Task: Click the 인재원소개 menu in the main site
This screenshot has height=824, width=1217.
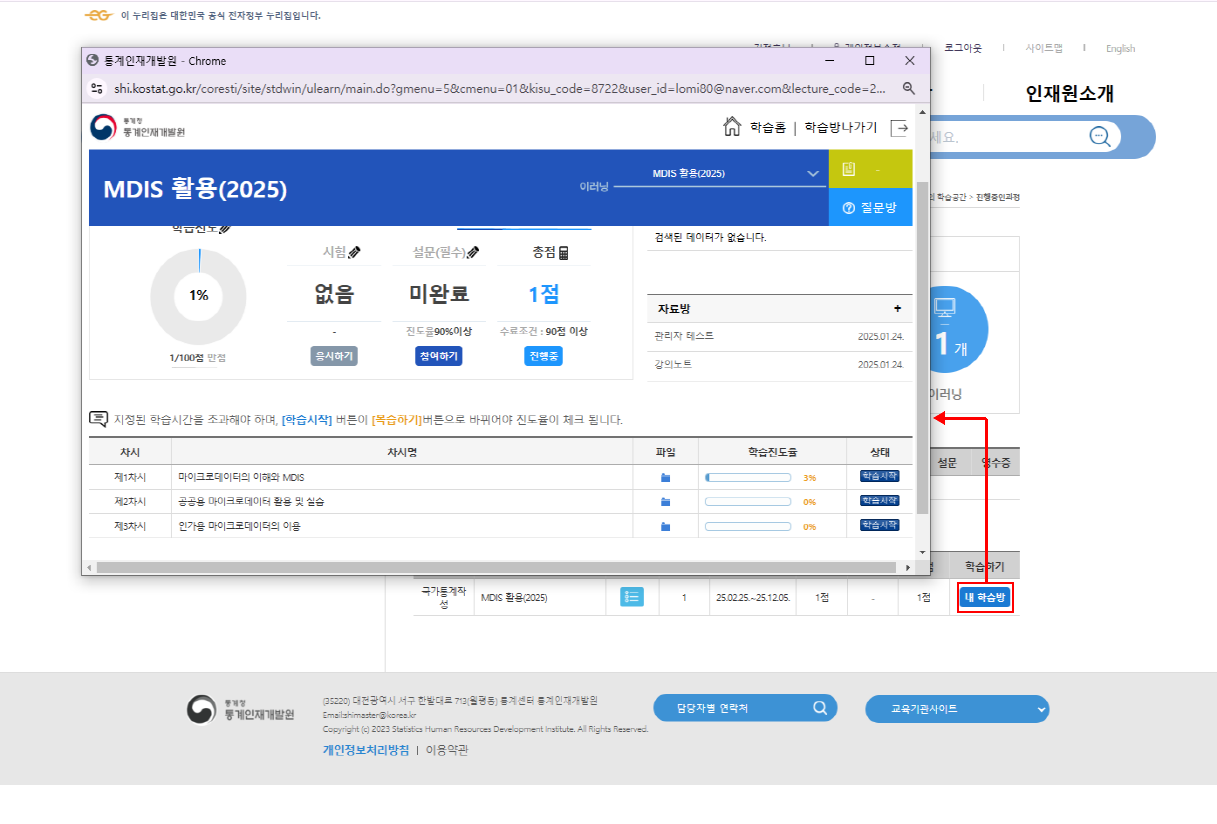Action: tap(1070, 94)
